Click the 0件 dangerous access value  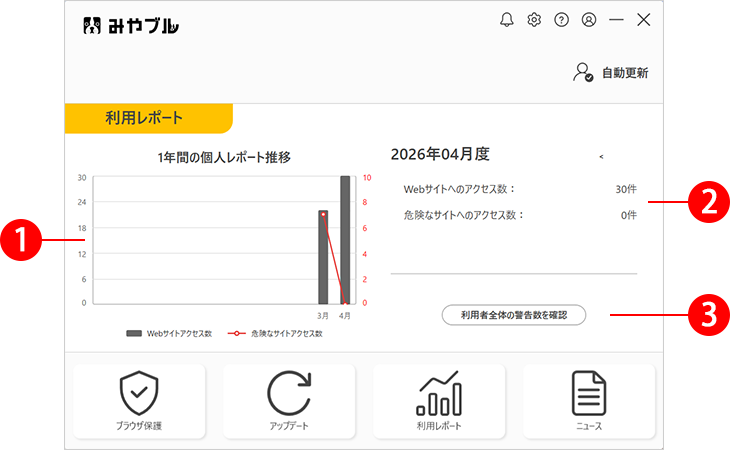pos(629,215)
